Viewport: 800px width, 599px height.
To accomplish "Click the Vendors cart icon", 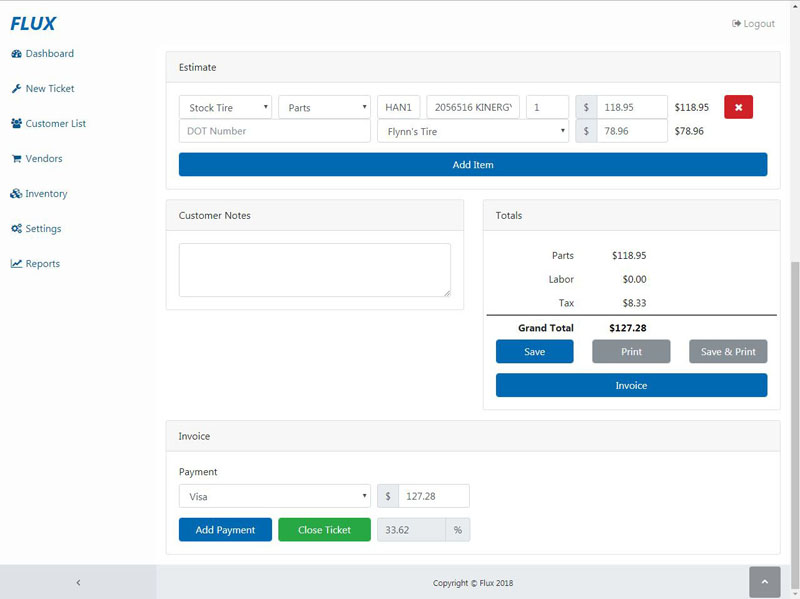I will pyautogui.click(x=17, y=159).
